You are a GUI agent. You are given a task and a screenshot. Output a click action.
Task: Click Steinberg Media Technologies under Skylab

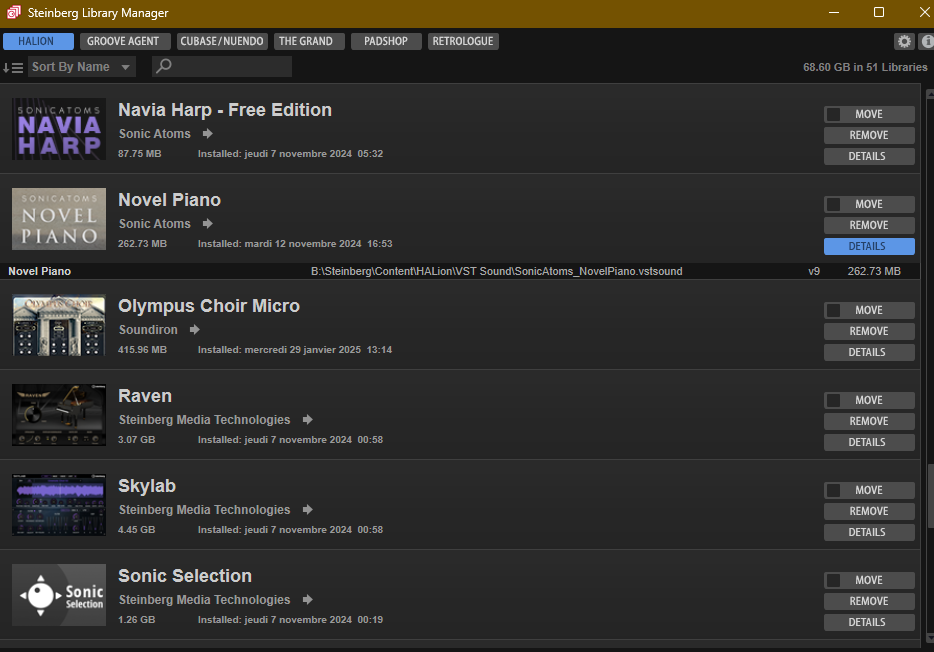[204, 509]
